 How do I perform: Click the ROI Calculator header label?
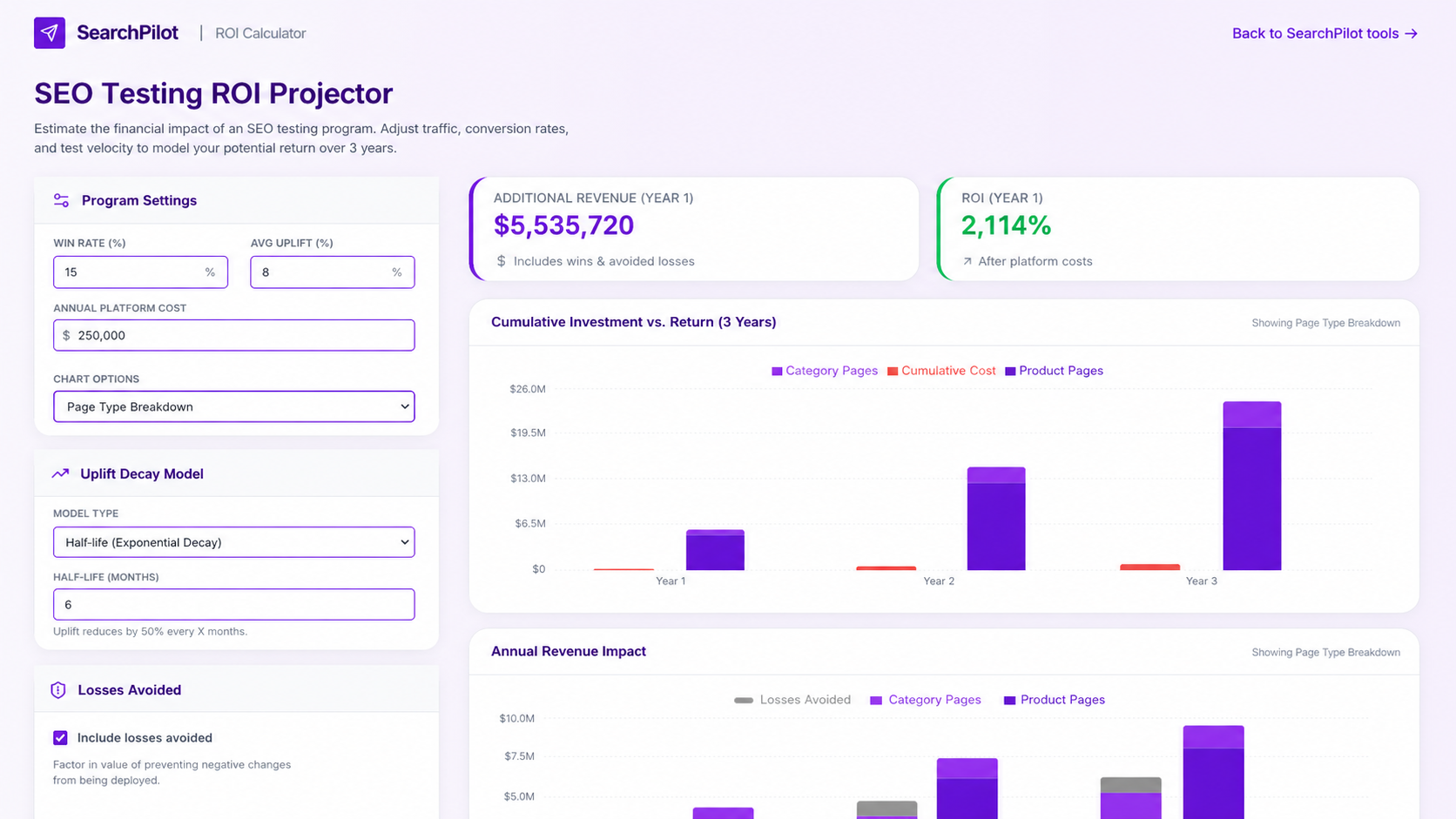click(260, 33)
